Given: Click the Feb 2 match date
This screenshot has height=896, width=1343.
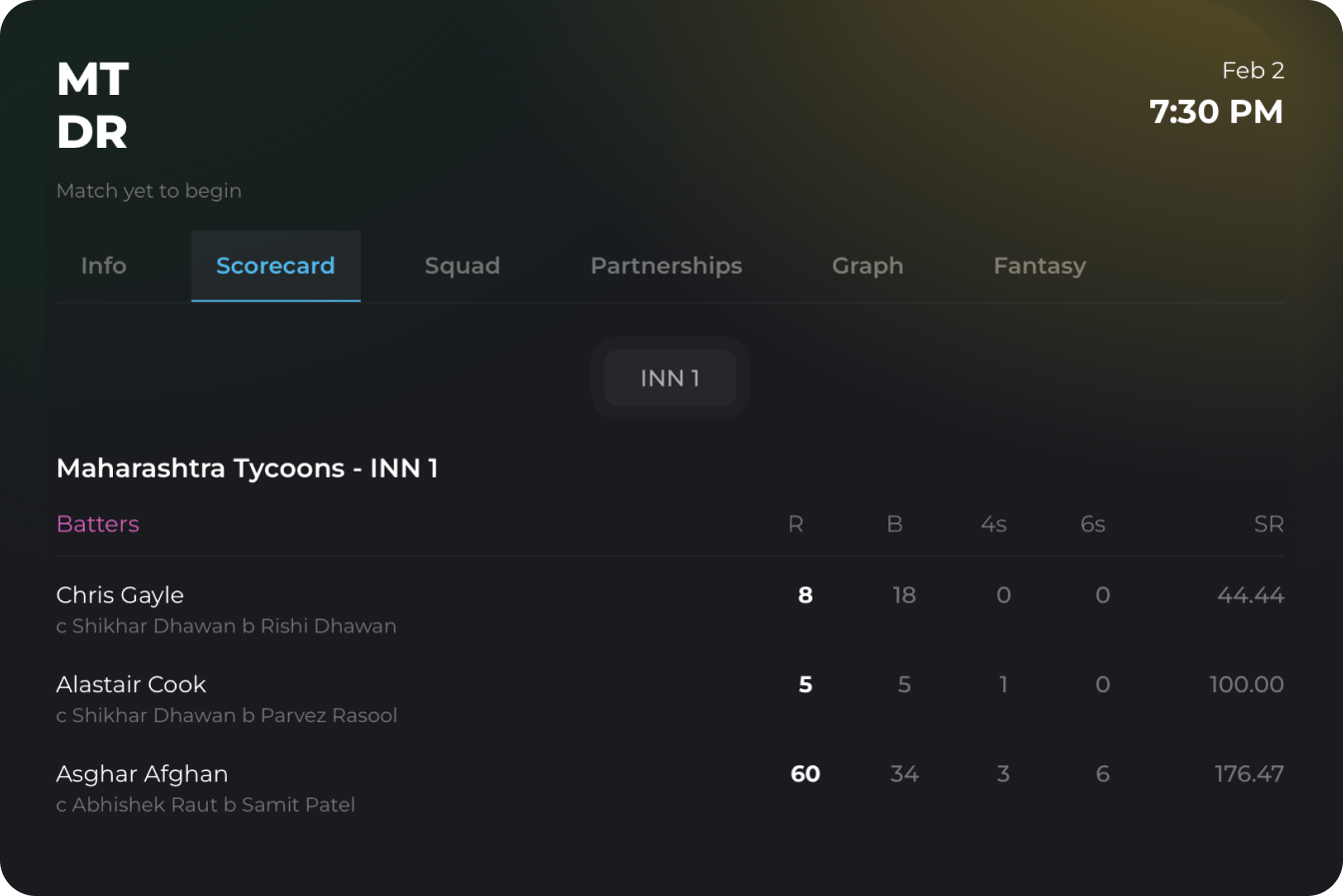Looking at the screenshot, I should pyautogui.click(x=1253, y=70).
